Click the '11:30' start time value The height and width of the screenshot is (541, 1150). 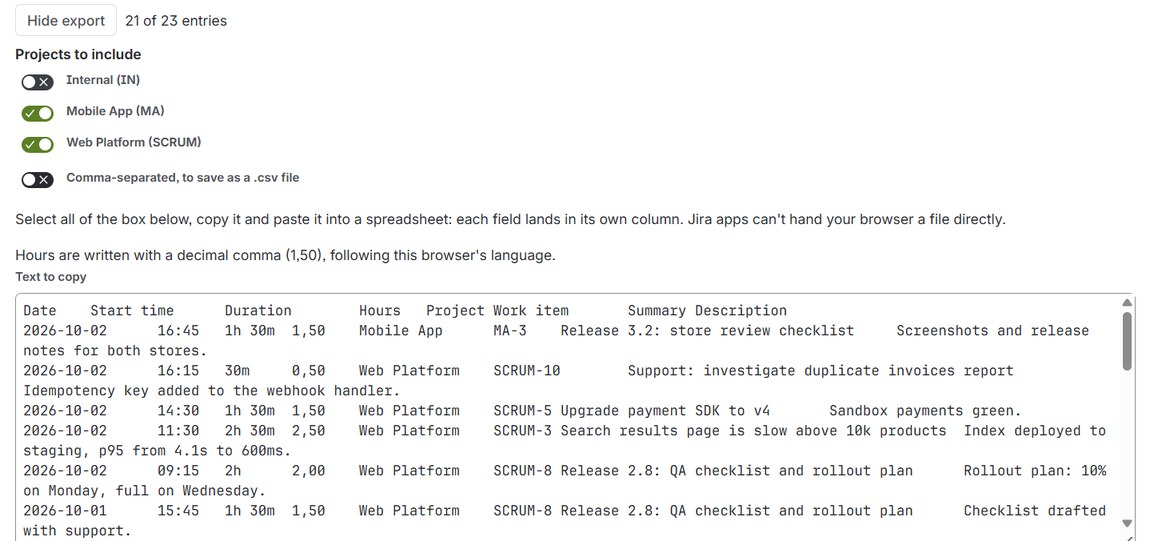tap(178, 430)
